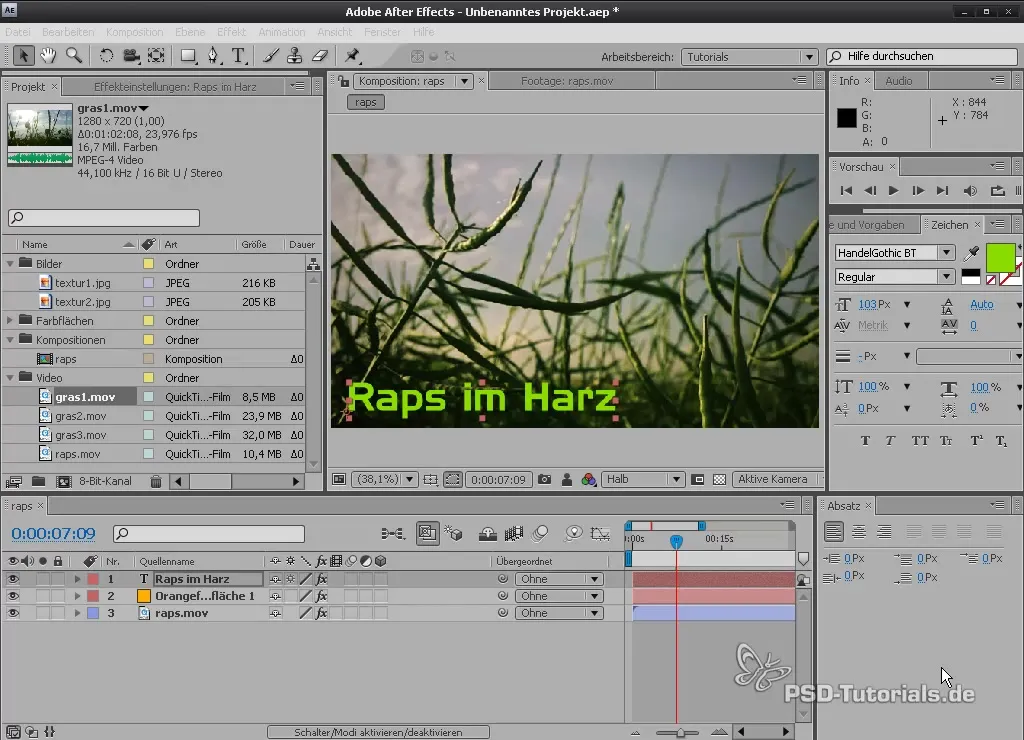Select the Selection arrow tool
This screenshot has height=740, width=1024.
[24, 56]
